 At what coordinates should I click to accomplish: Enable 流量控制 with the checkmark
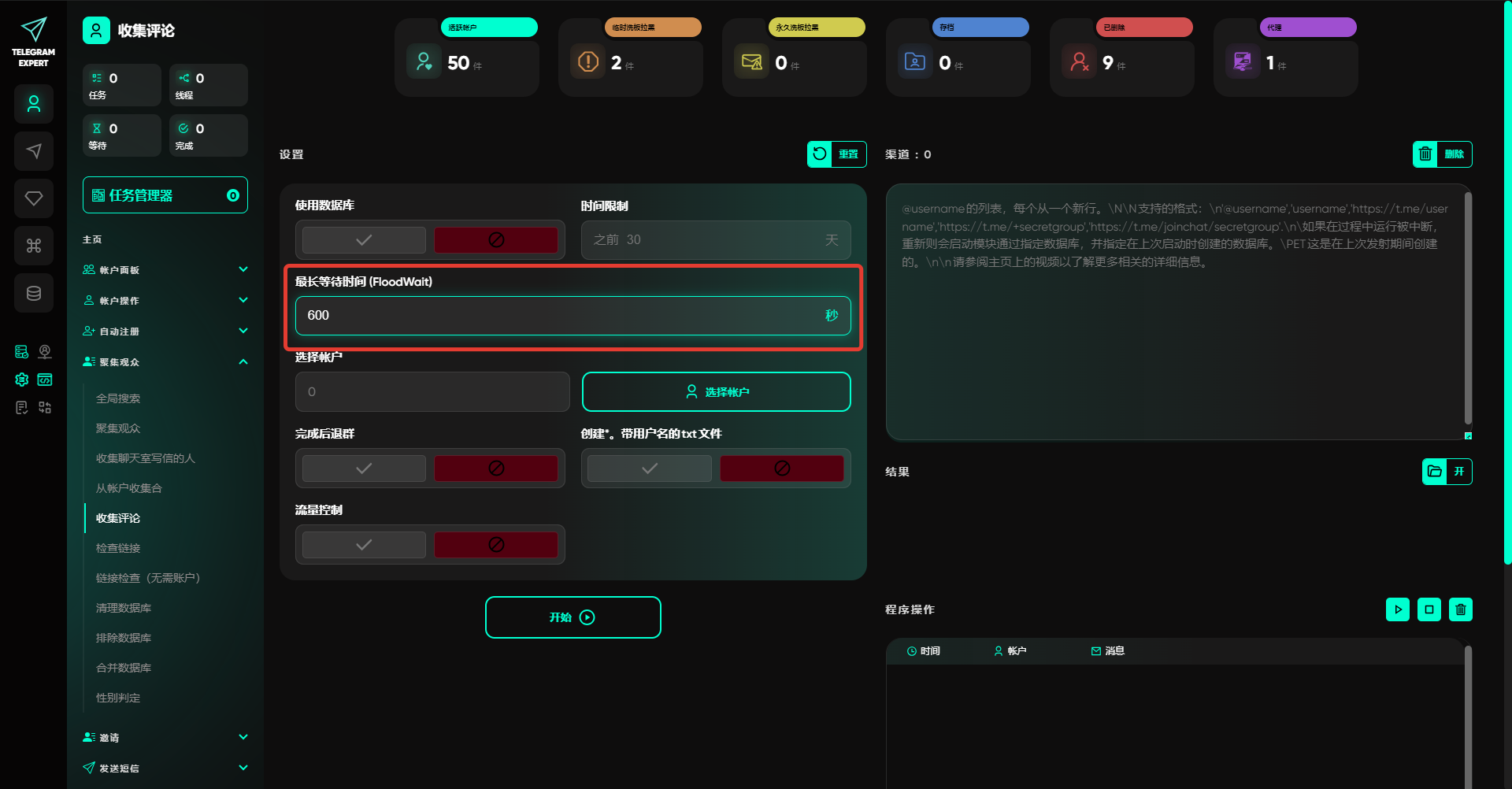[x=364, y=545]
